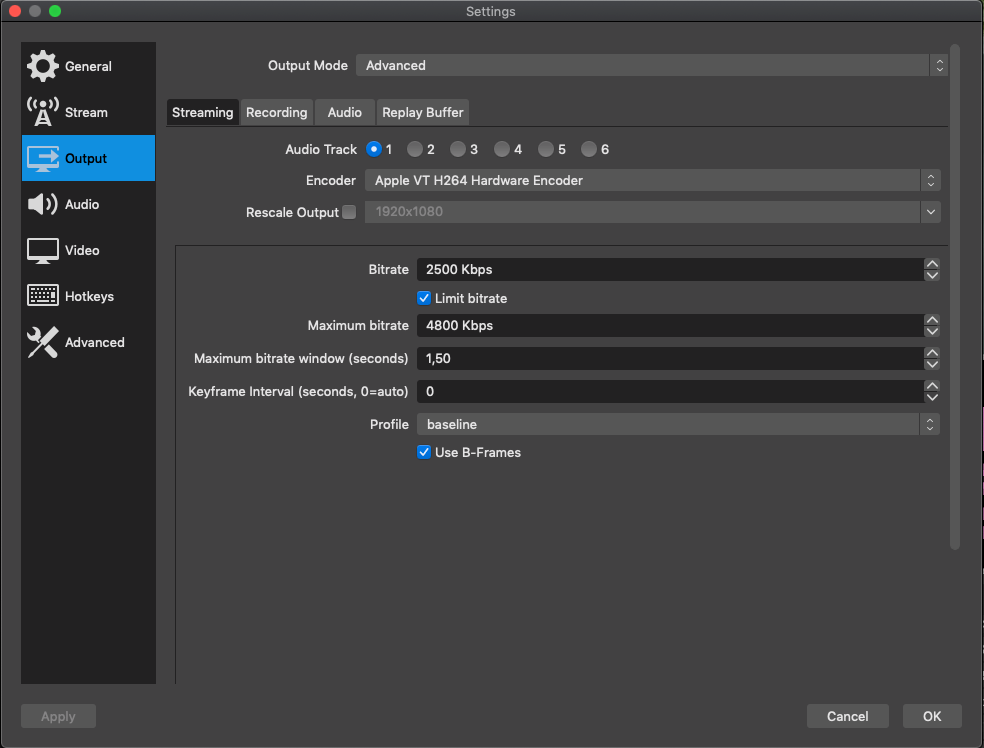Uncheck Use B-Frames option
The height and width of the screenshot is (748, 984).
424,452
